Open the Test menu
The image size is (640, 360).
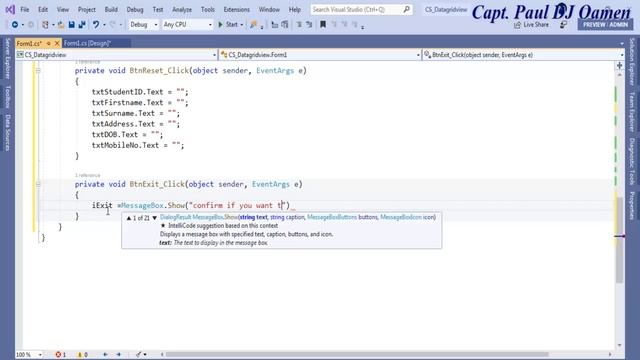[158, 9]
